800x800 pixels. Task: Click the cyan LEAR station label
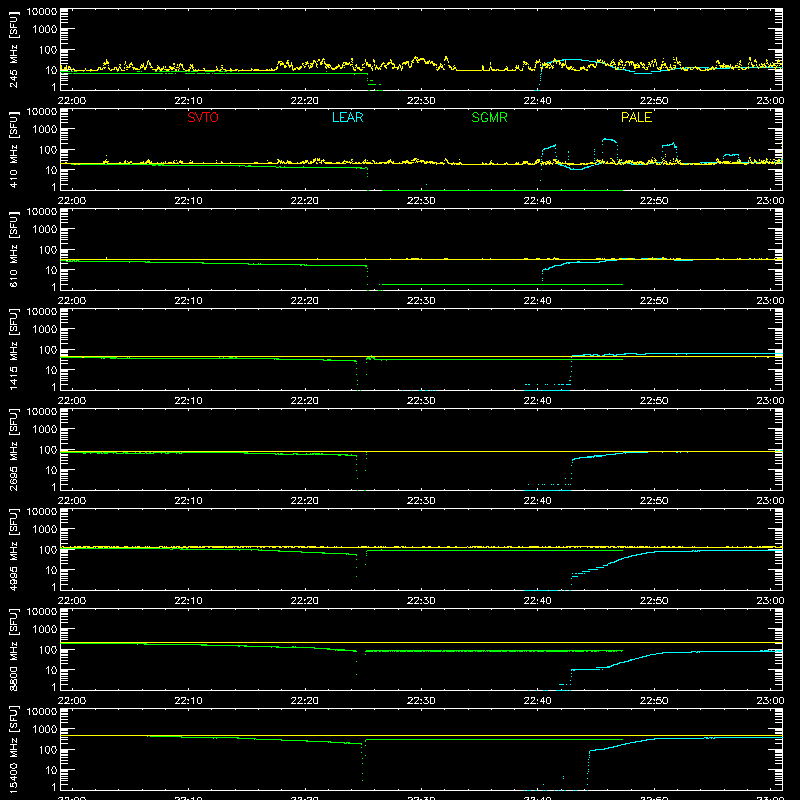click(x=347, y=117)
